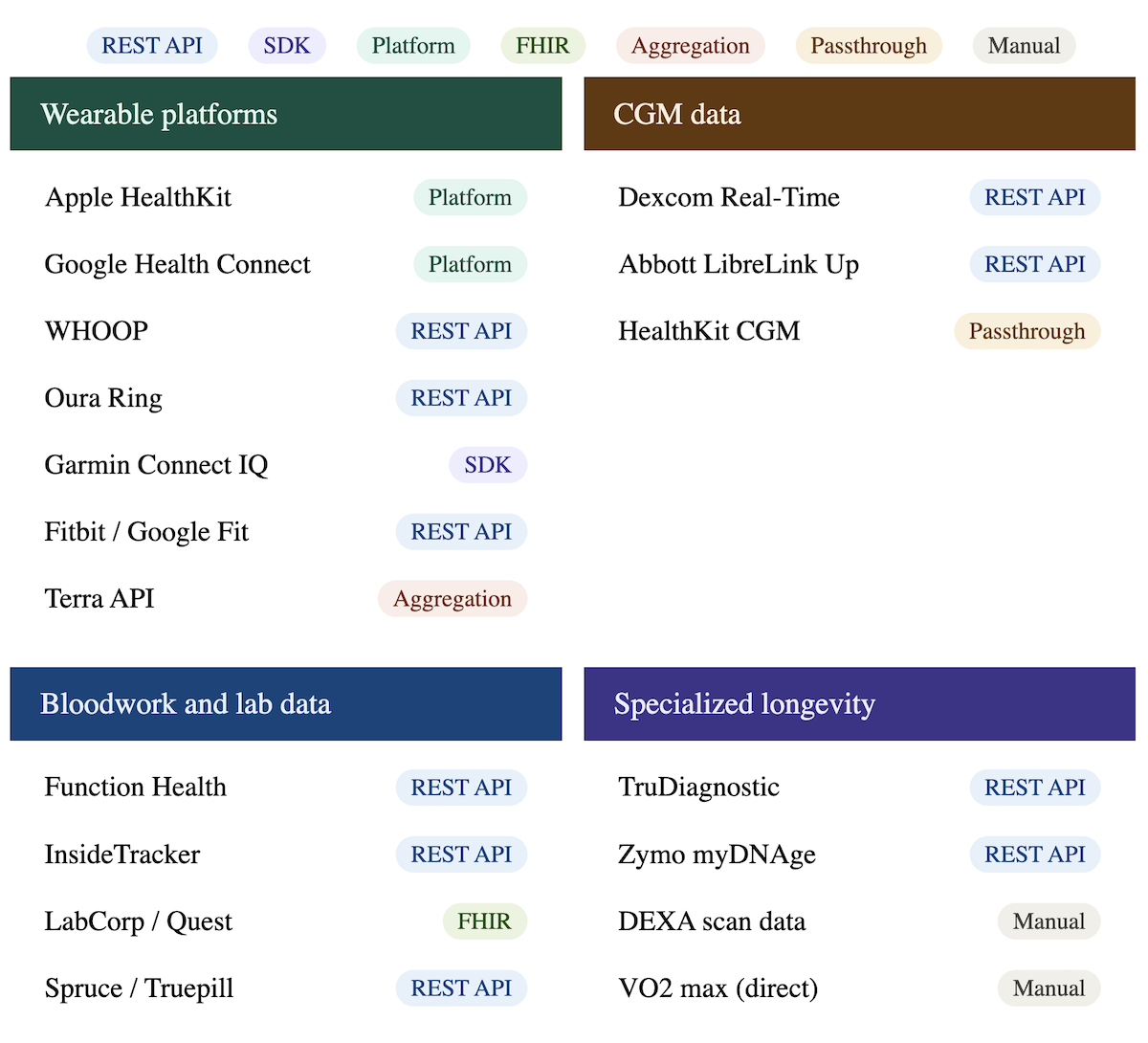Click the Zymo myDNAge label
Viewport: 1148px width, 1043px height.
click(x=717, y=854)
